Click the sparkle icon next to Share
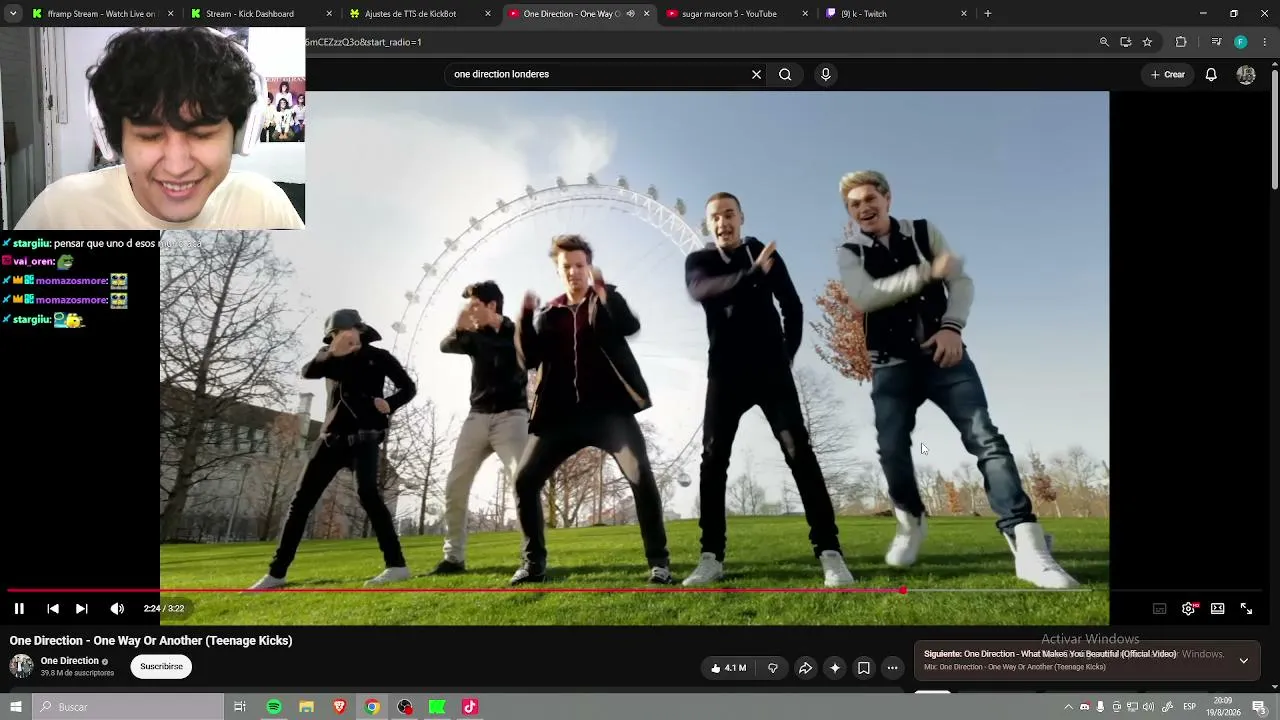Screen dimensions: 1280x720 (835, 668)
